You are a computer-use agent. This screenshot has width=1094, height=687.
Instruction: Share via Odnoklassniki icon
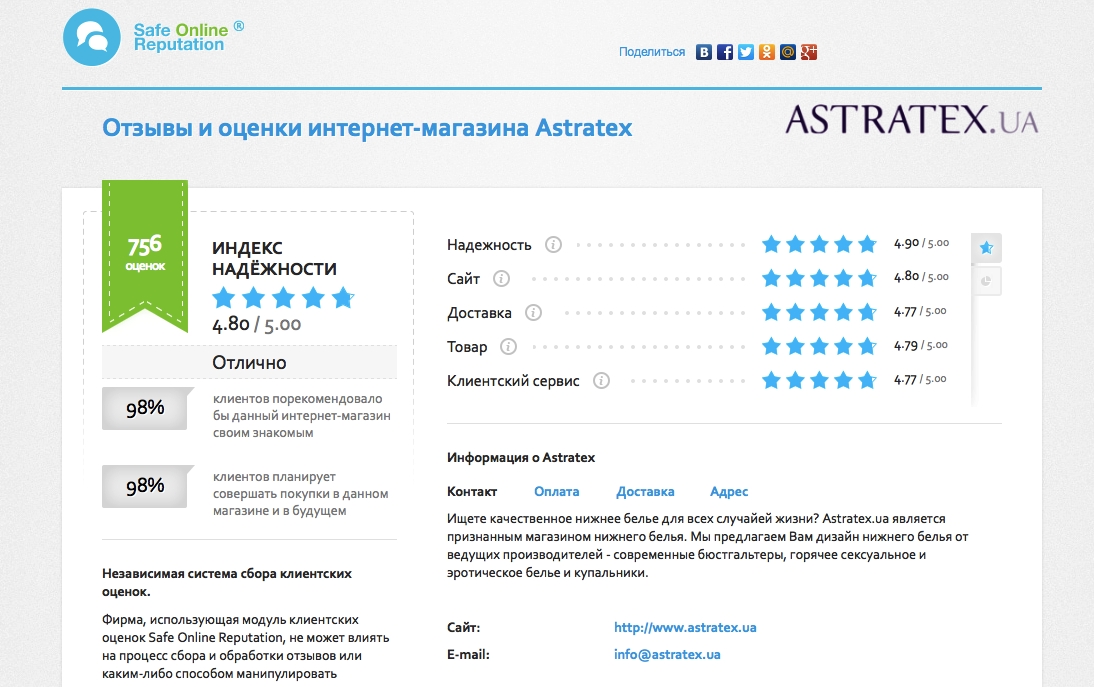click(767, 52)
